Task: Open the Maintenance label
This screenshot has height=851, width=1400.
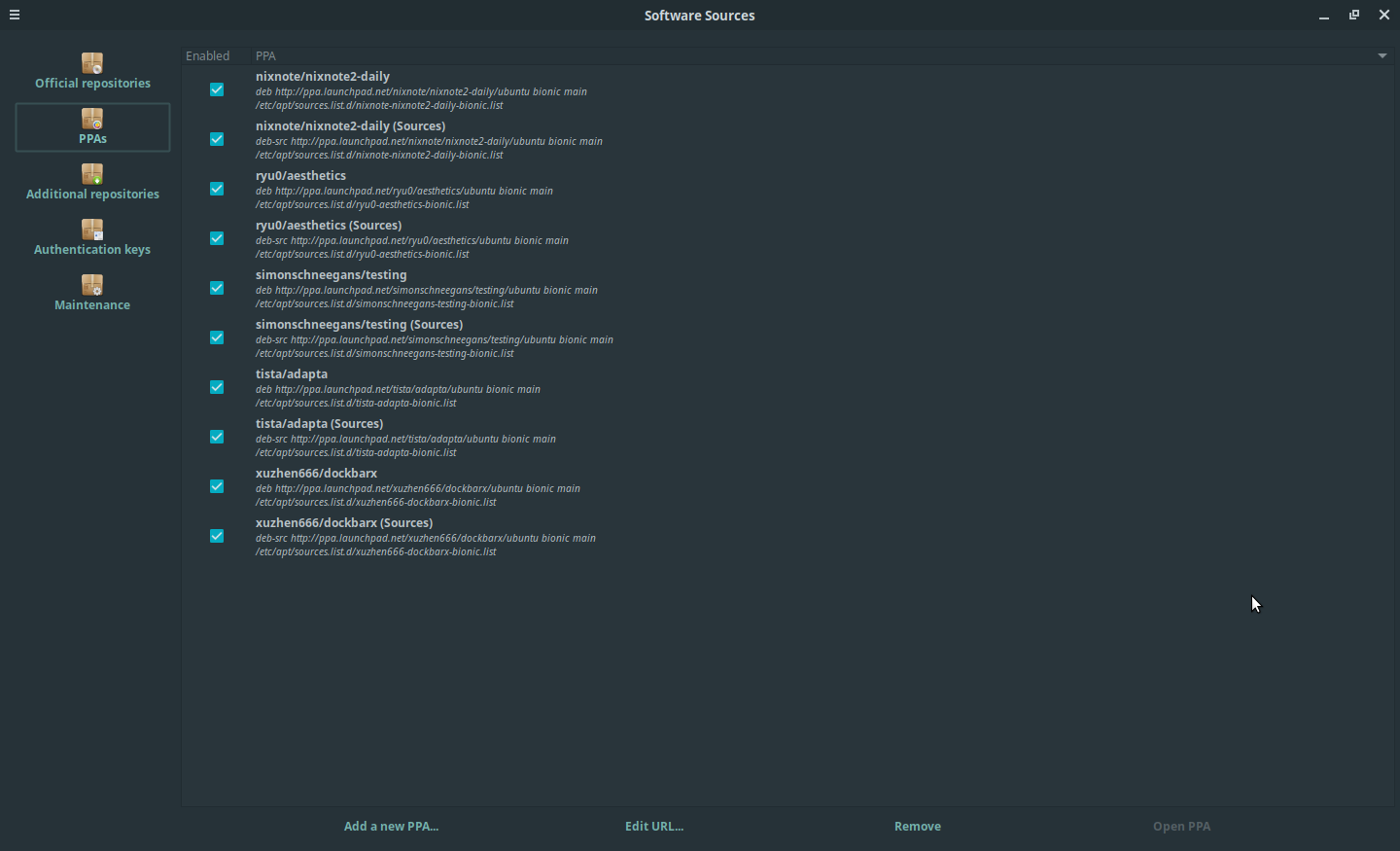Action: (92, 305)
